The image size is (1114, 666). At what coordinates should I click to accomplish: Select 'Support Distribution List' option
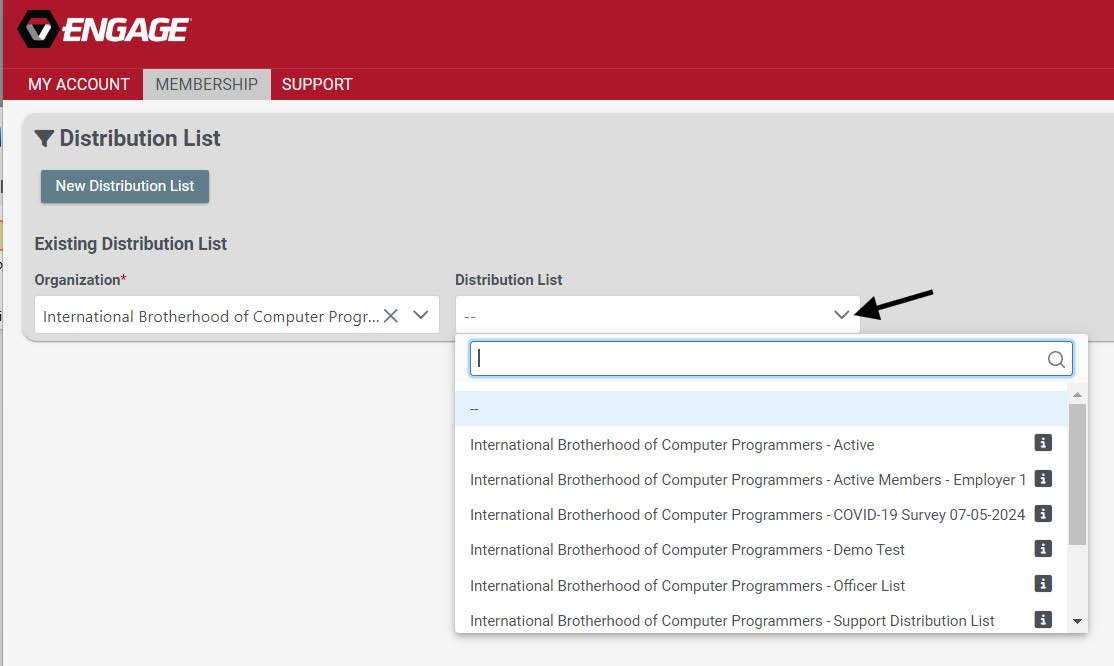[762, 620]
